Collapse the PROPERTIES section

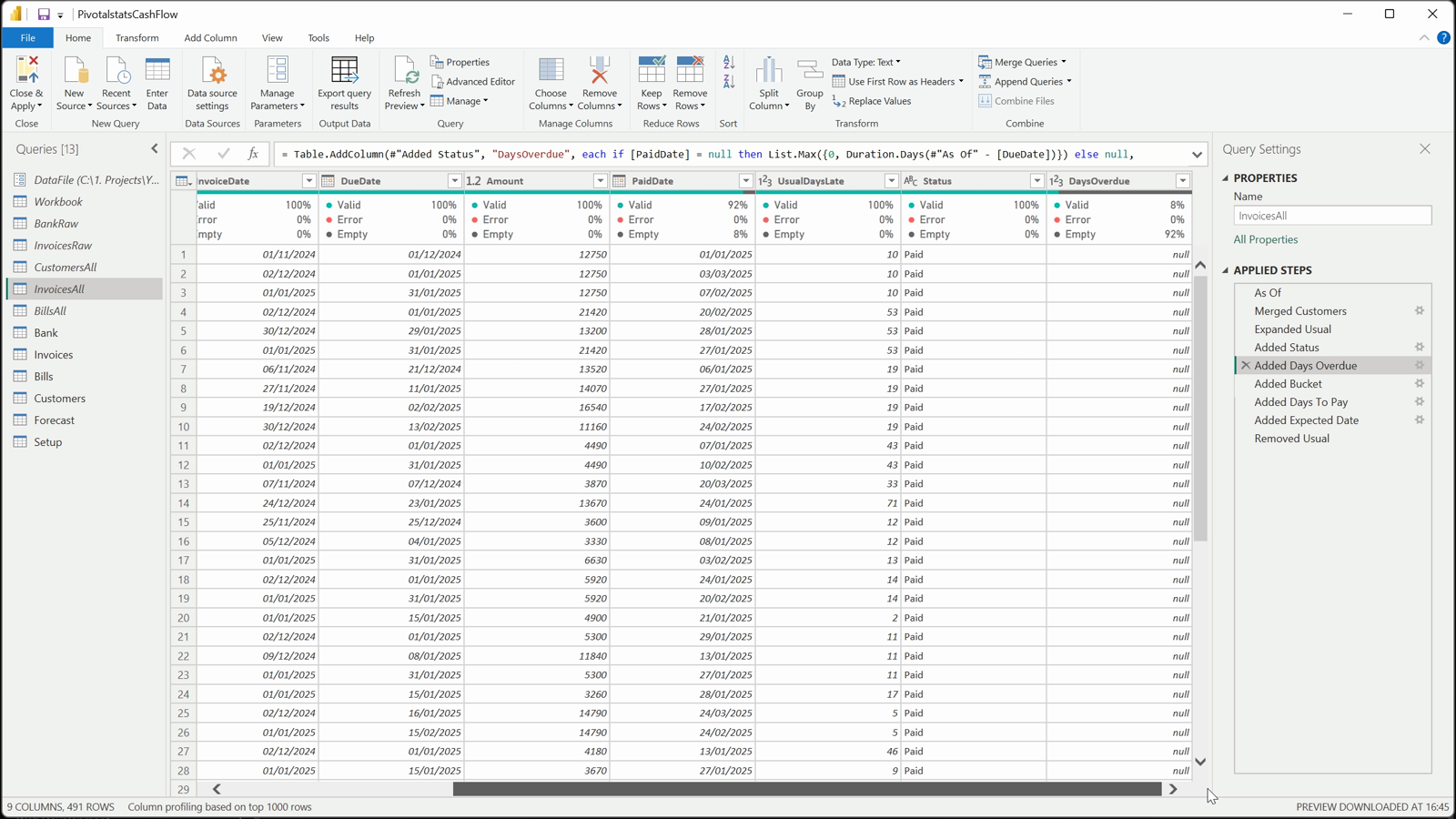[1226, 178]
